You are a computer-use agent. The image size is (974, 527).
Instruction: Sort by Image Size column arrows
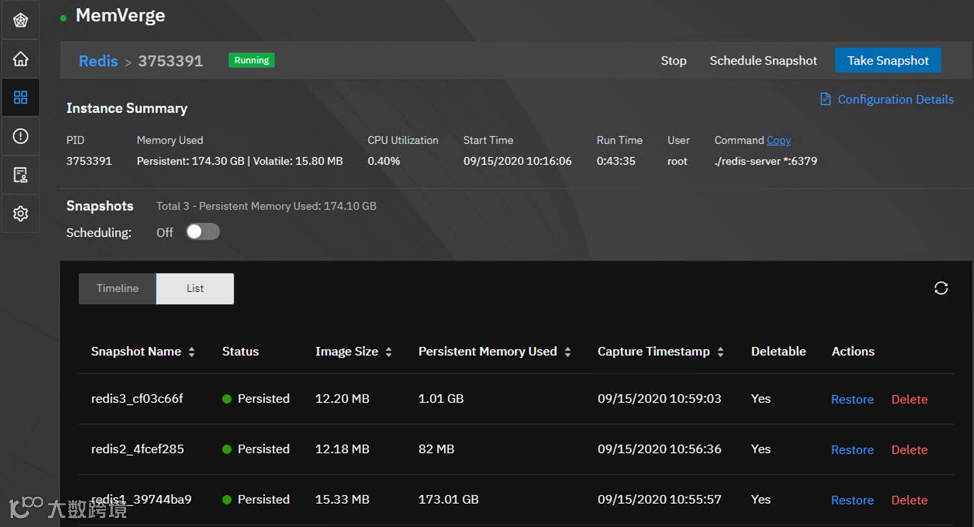388,352
